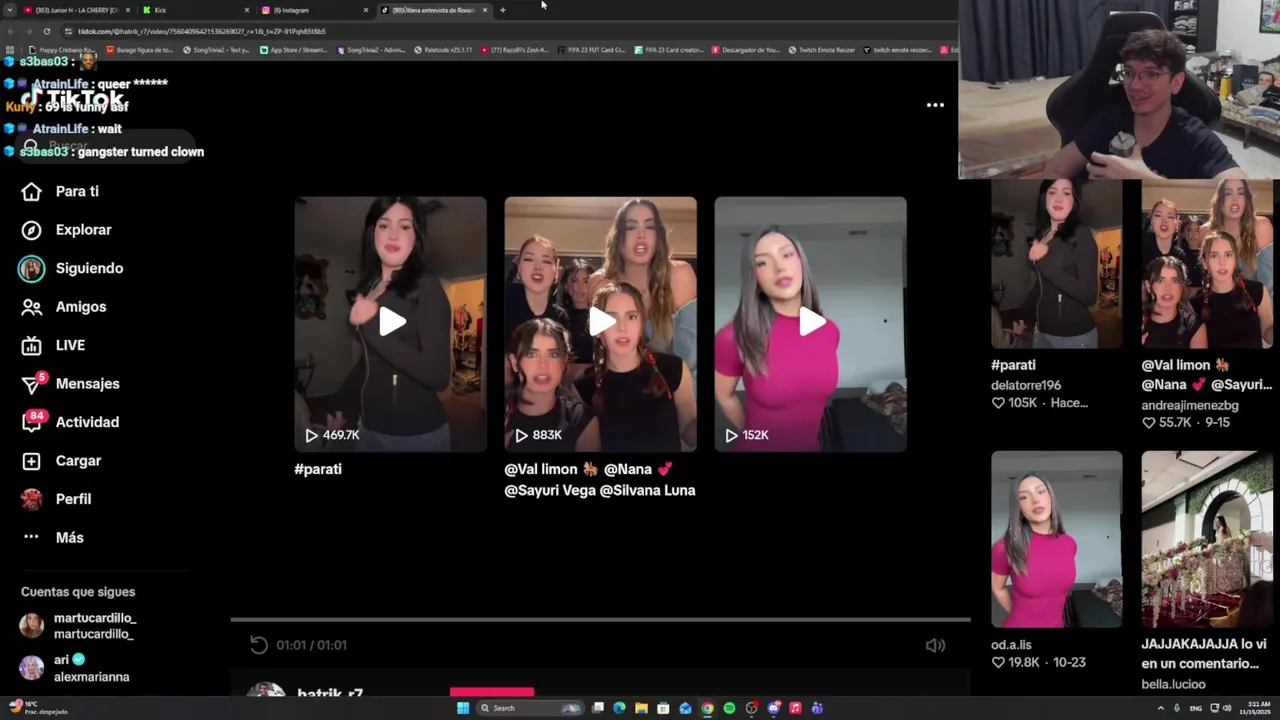
Task: Open the three-dot options menu above videos
Action: (935, 105)
